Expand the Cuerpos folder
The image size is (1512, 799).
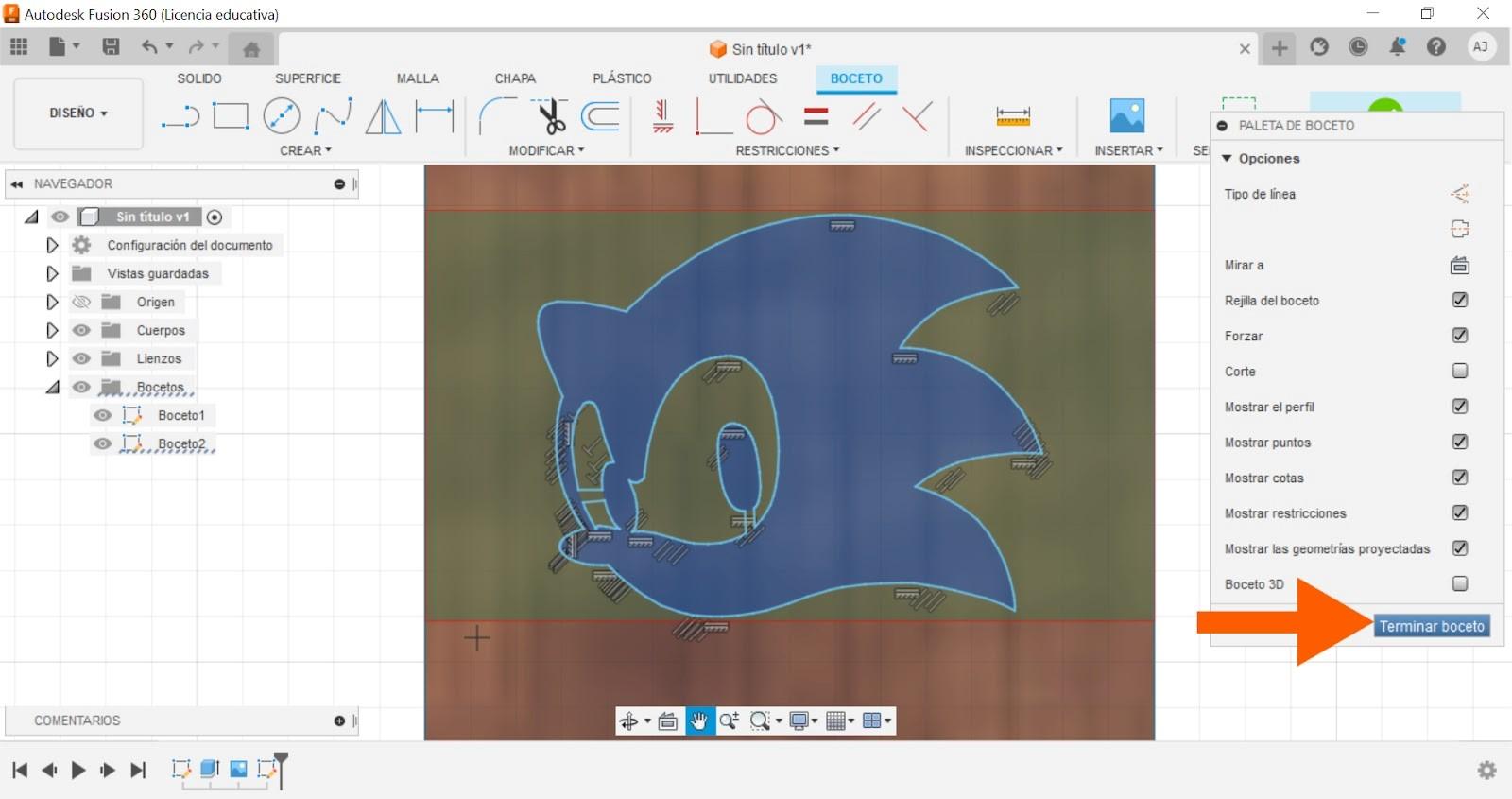coord(52,330)
